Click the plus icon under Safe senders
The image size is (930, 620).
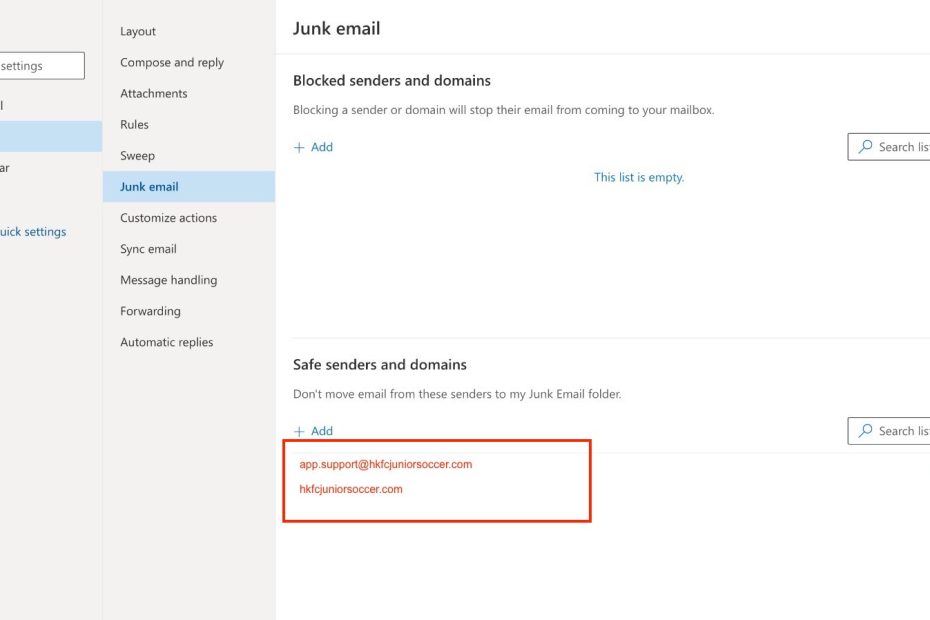point(299,431)
